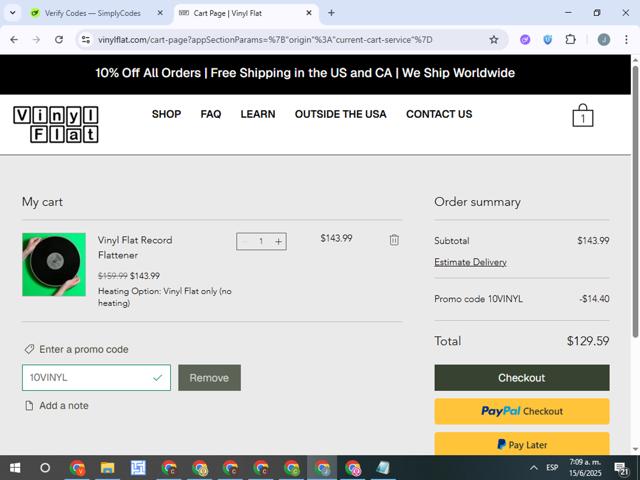
Task: Expand Add a note section
Action: click(x=57, y=405)
